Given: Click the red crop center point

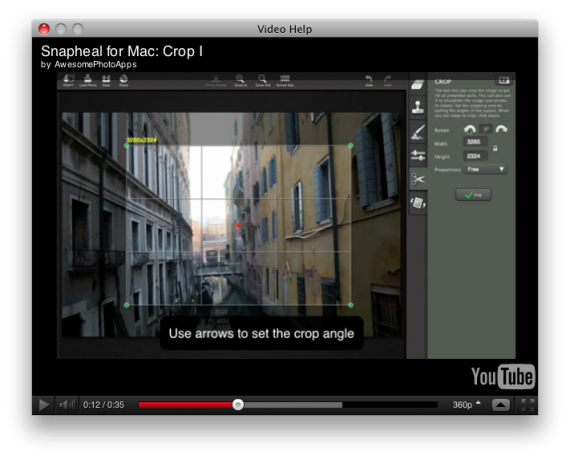Looking at the screenshot, I should point(238,225).
